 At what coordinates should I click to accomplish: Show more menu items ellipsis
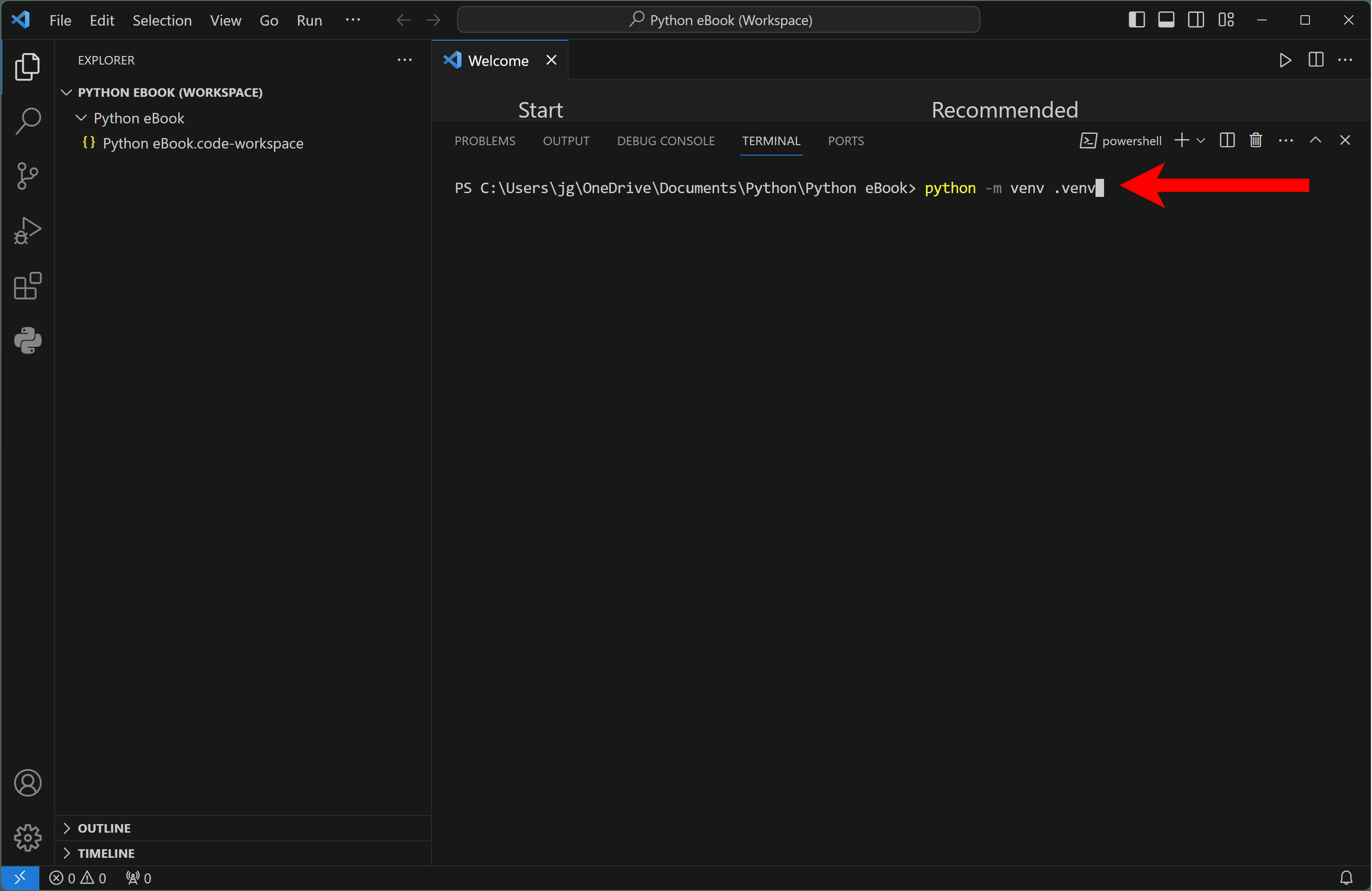tap(353, 20)
